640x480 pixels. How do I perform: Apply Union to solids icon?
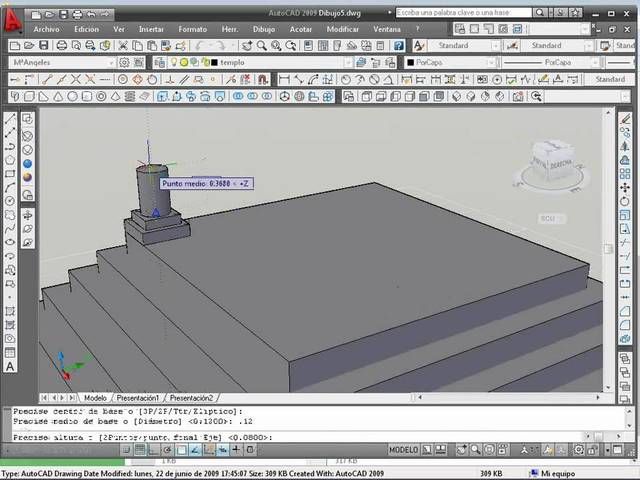(238, 96)
